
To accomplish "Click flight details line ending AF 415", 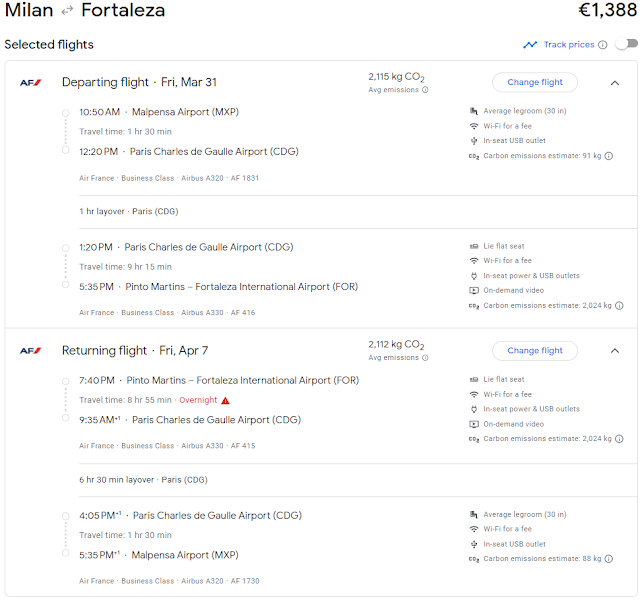I will [x=167, y=446].
